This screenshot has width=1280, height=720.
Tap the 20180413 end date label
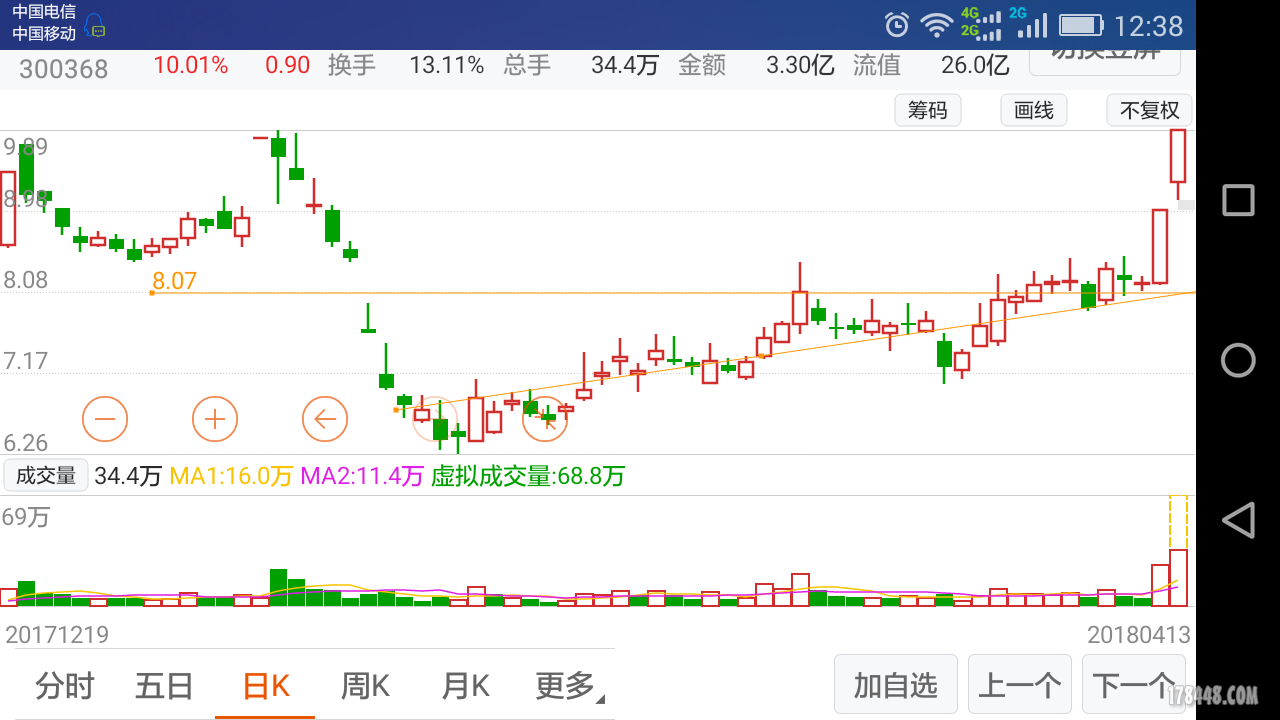(x=1139, y=635)
